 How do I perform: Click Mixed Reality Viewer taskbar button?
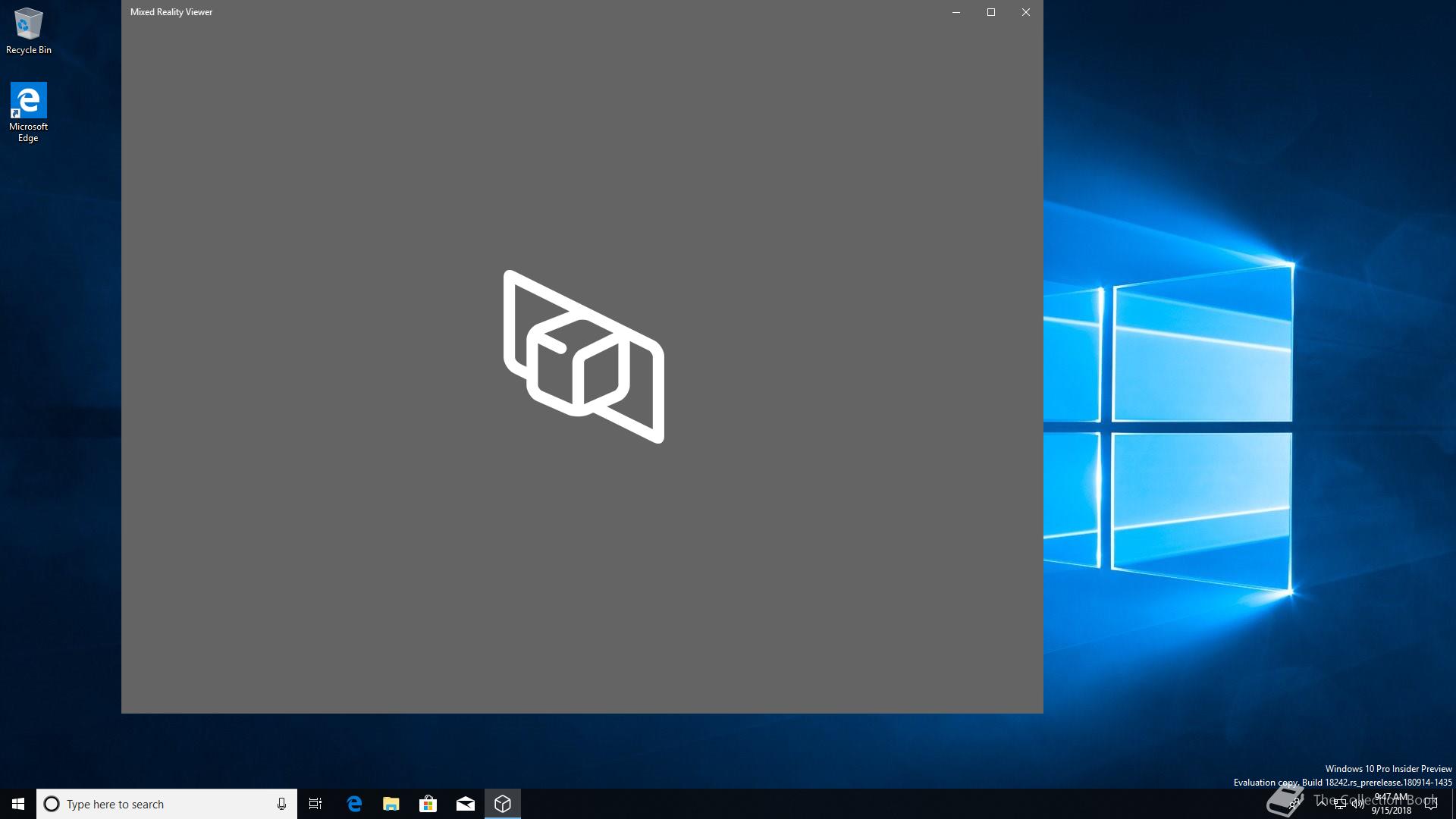pos(503,804)
